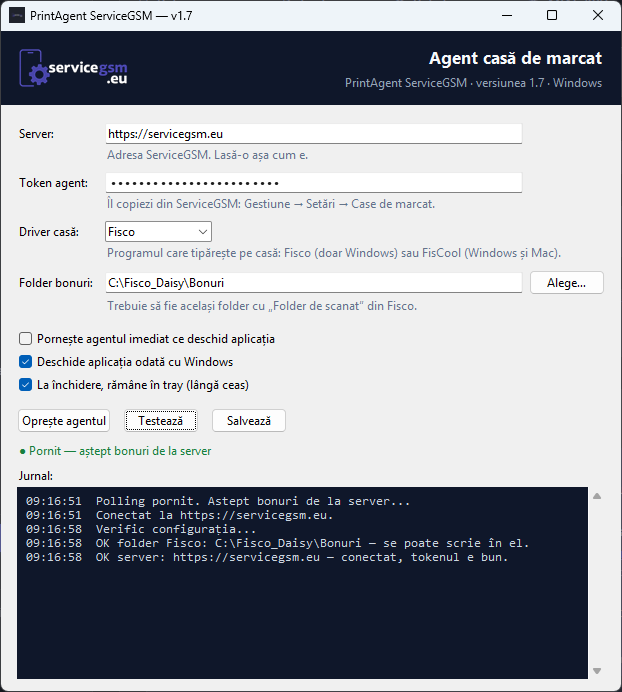Select log line 'Conectat la https://servicegsm.eu.'
622x692 pixels.
(x=215, y=515)
